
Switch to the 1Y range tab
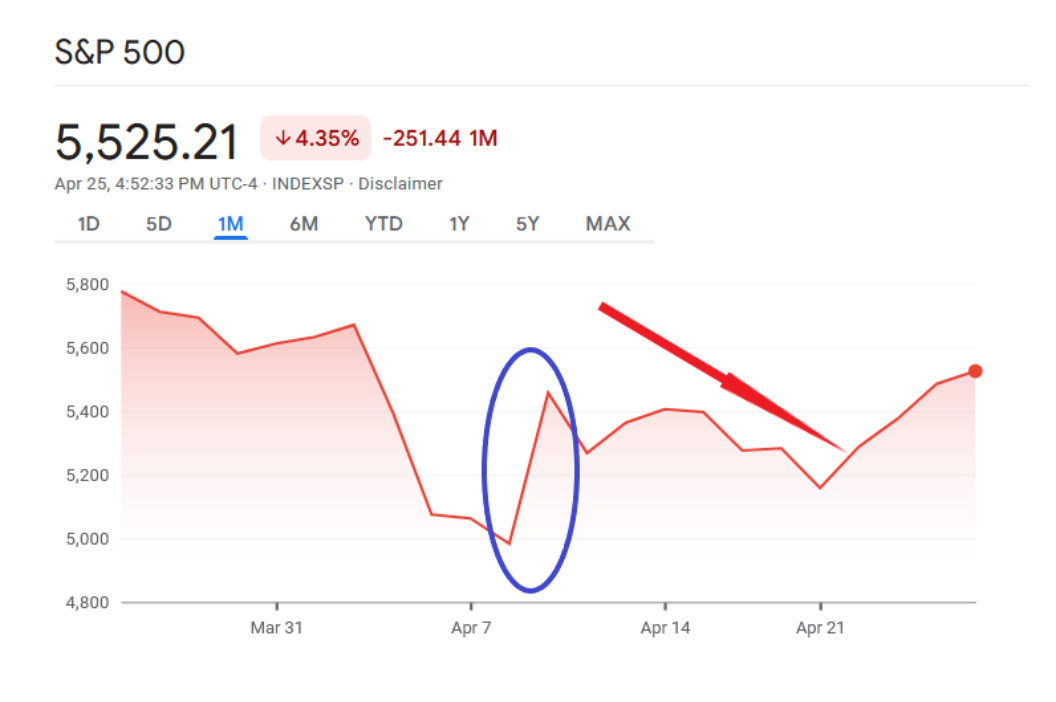coord(459,224)
